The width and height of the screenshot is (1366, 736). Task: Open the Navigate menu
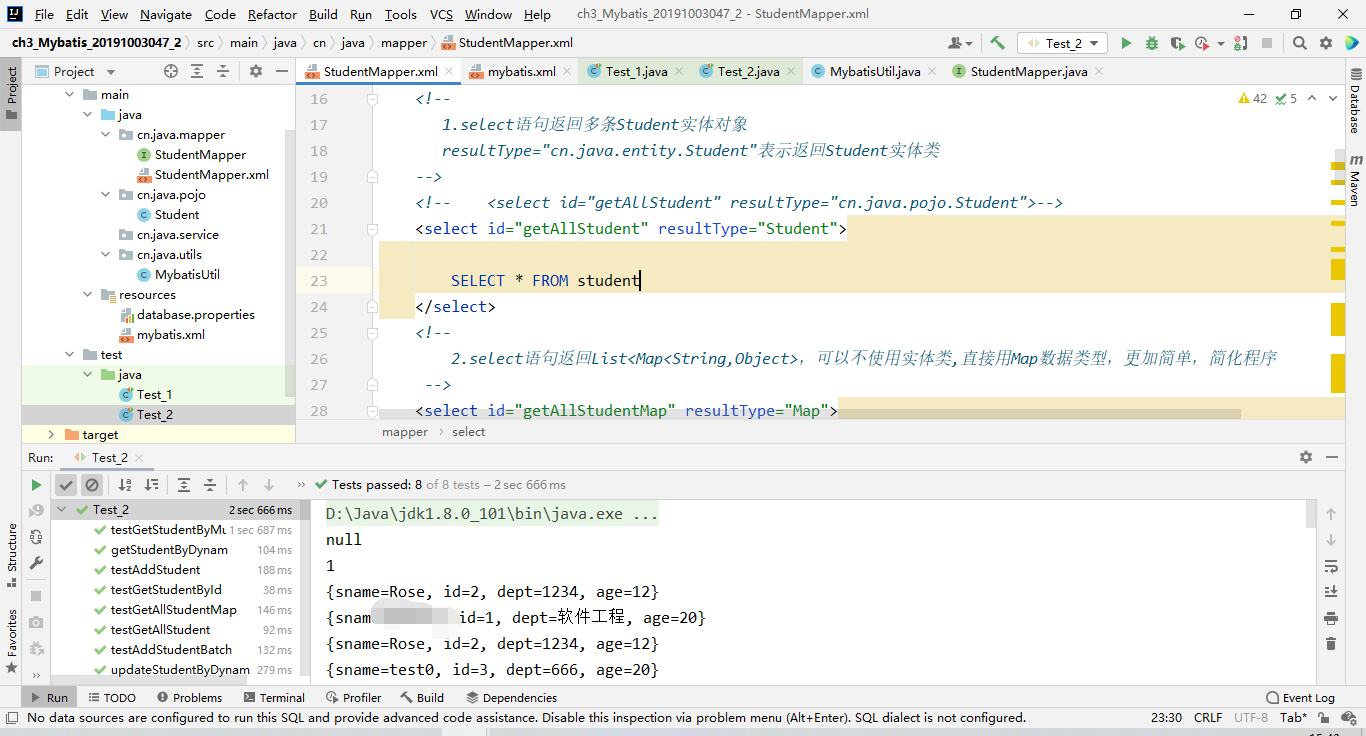coord(166,14)
